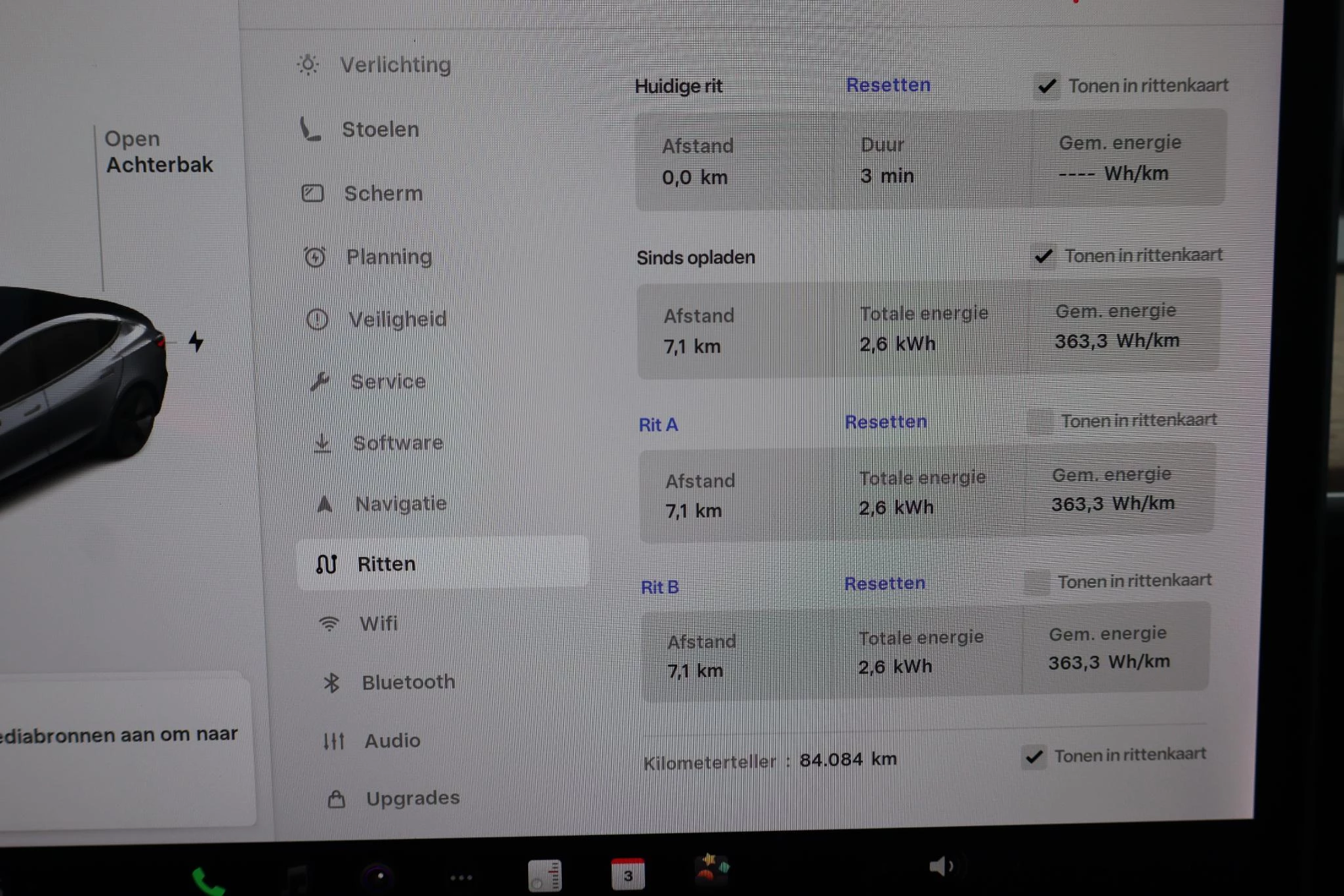Open the three-dots app launcher
Viewport: 1344px width, 896px height.
pos(461,877)
